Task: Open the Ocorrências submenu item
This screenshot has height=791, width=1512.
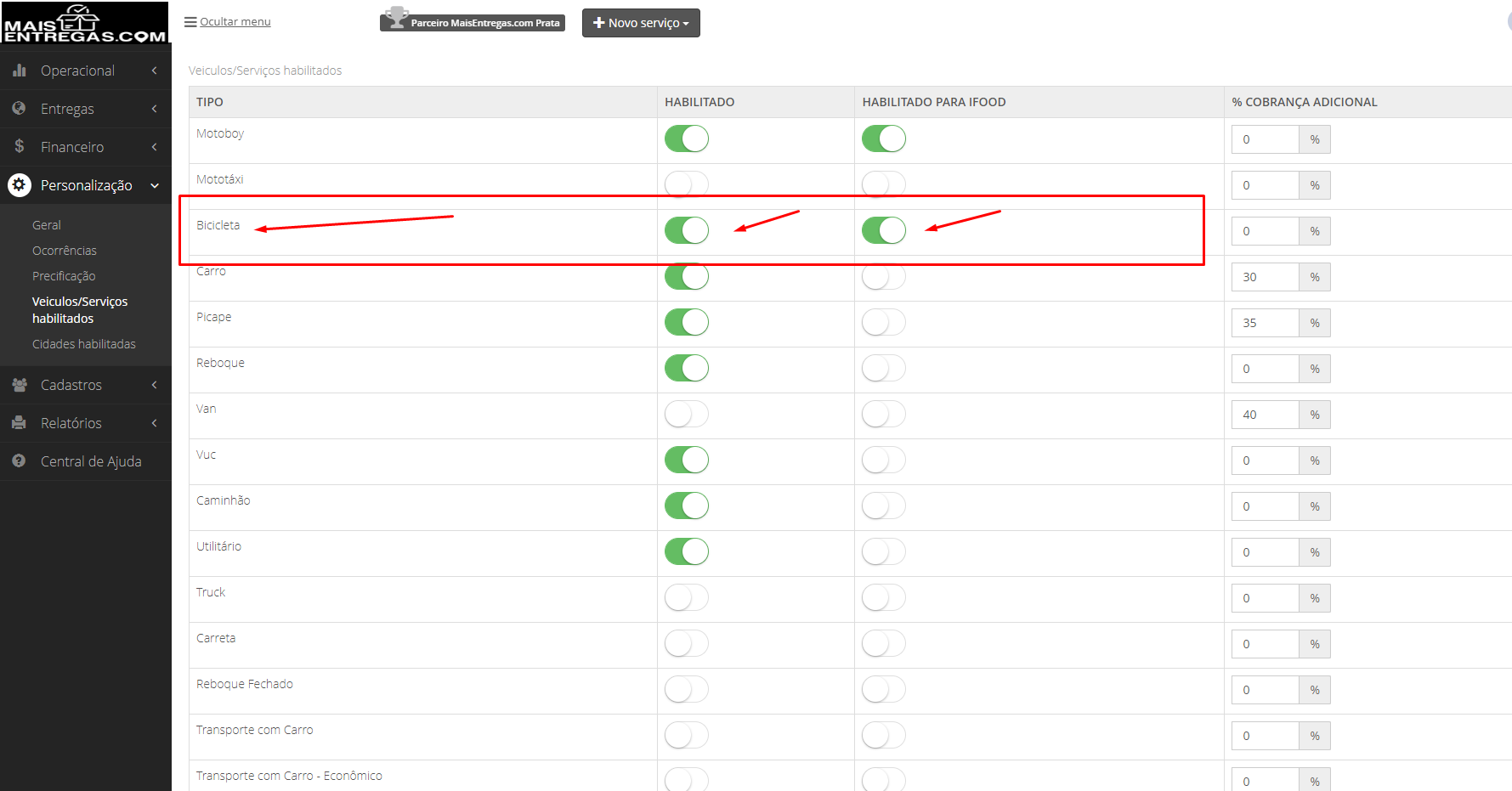Action: [65, 251]
